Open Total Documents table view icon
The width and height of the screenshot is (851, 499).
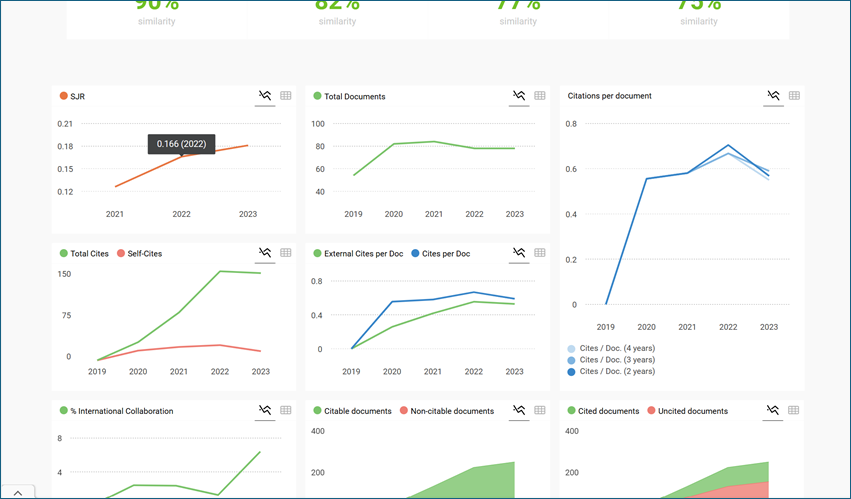[540, 96]
